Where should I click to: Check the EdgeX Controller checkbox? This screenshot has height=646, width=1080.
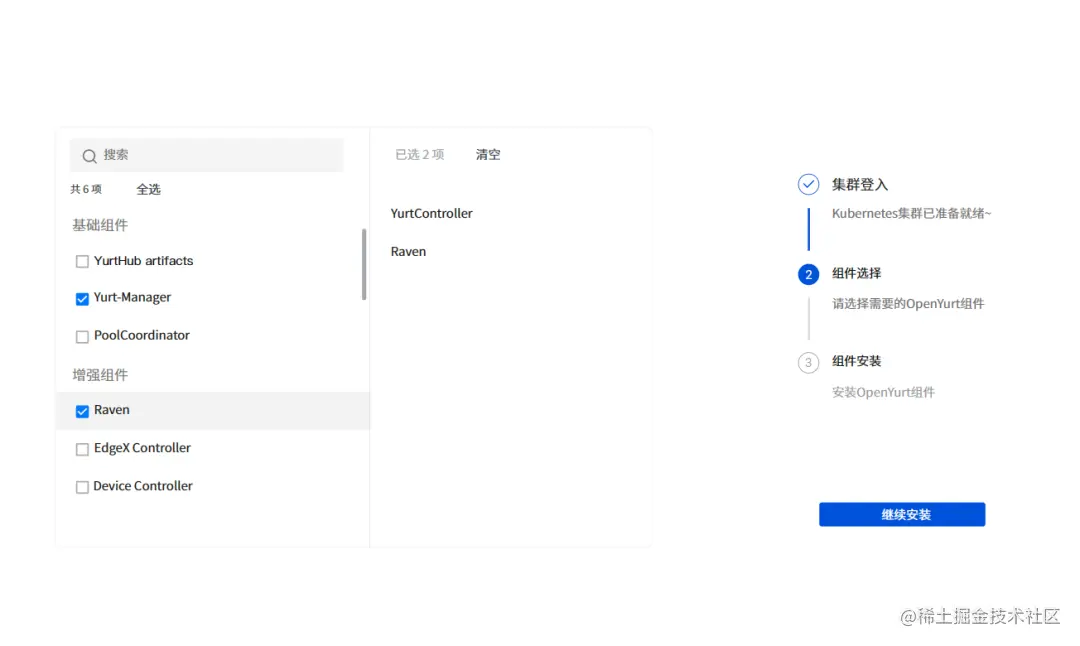click(x=82, y=449)
